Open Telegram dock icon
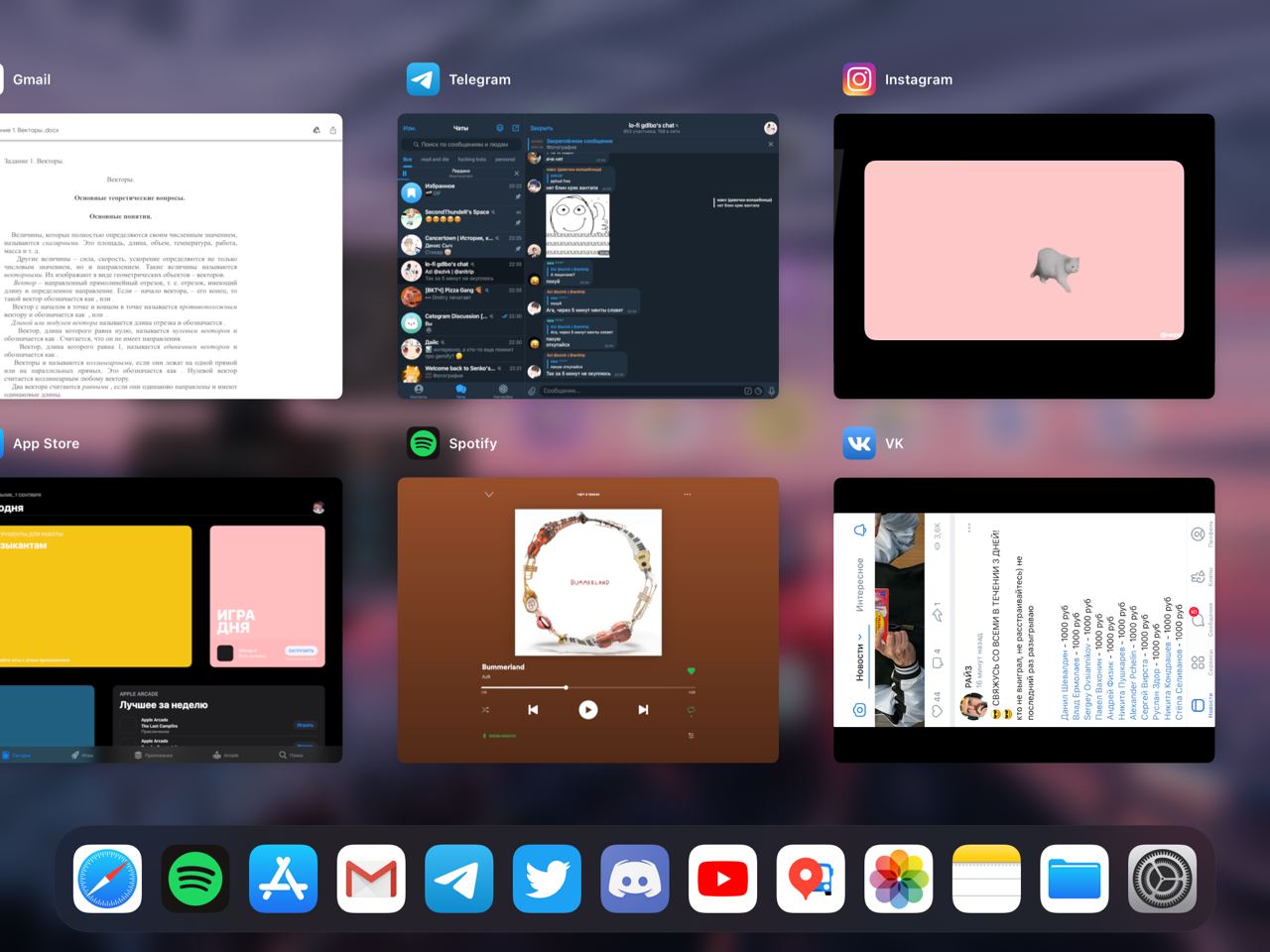Screen dimensions: 1270x952 coord(459,879)
